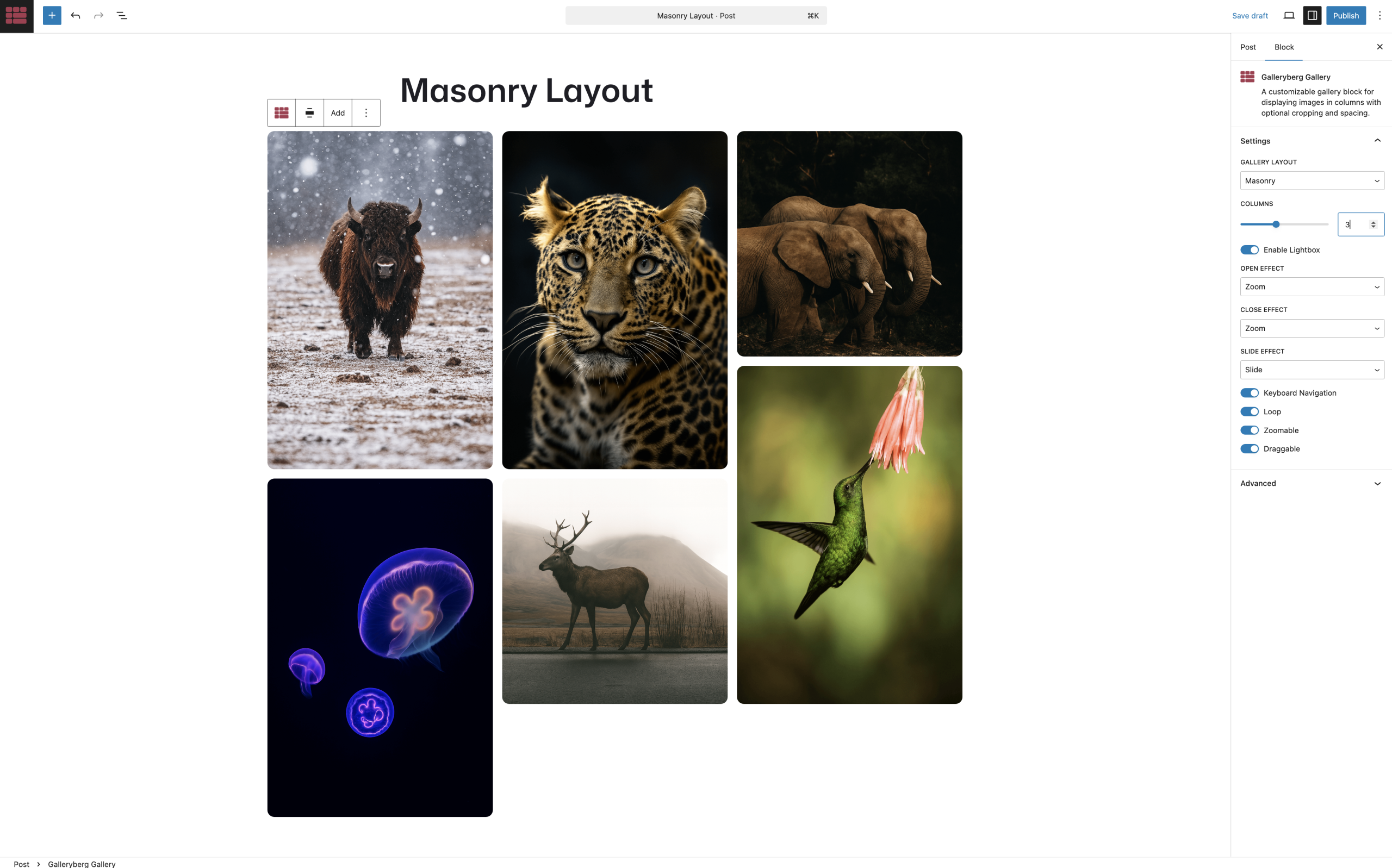Open the editor options three-dot menu

click(1381, 16)
